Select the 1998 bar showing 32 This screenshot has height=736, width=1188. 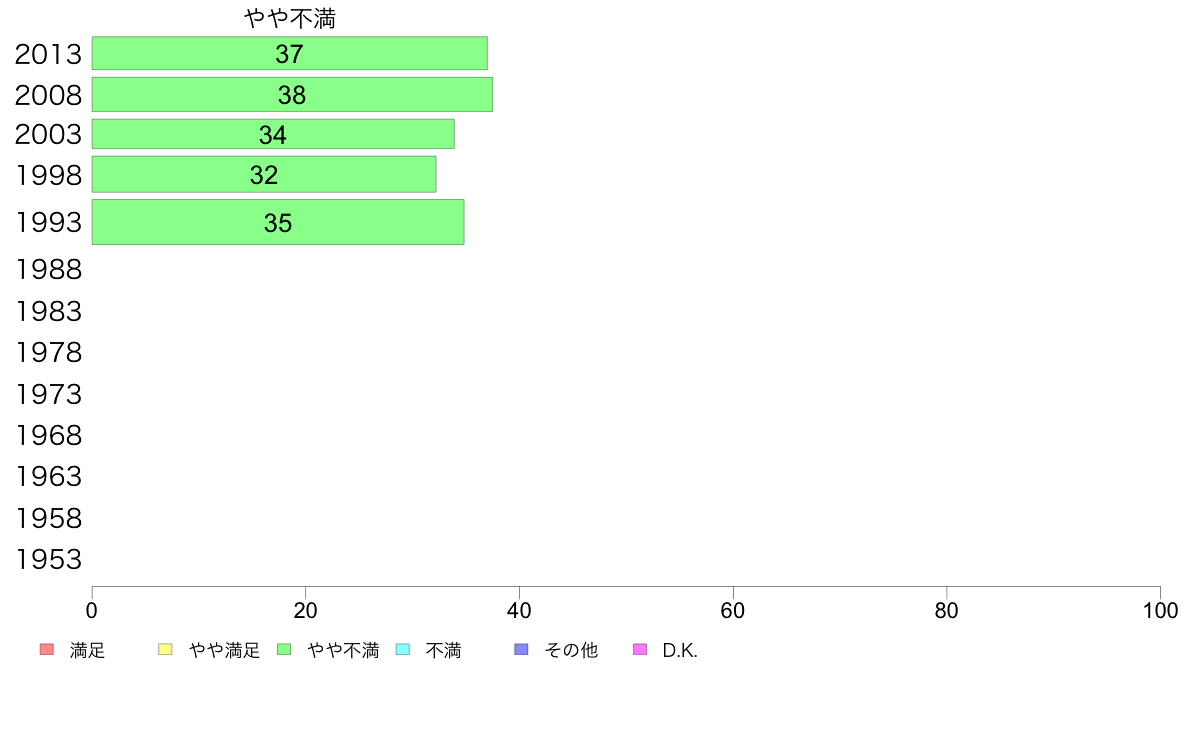(264, 174)
